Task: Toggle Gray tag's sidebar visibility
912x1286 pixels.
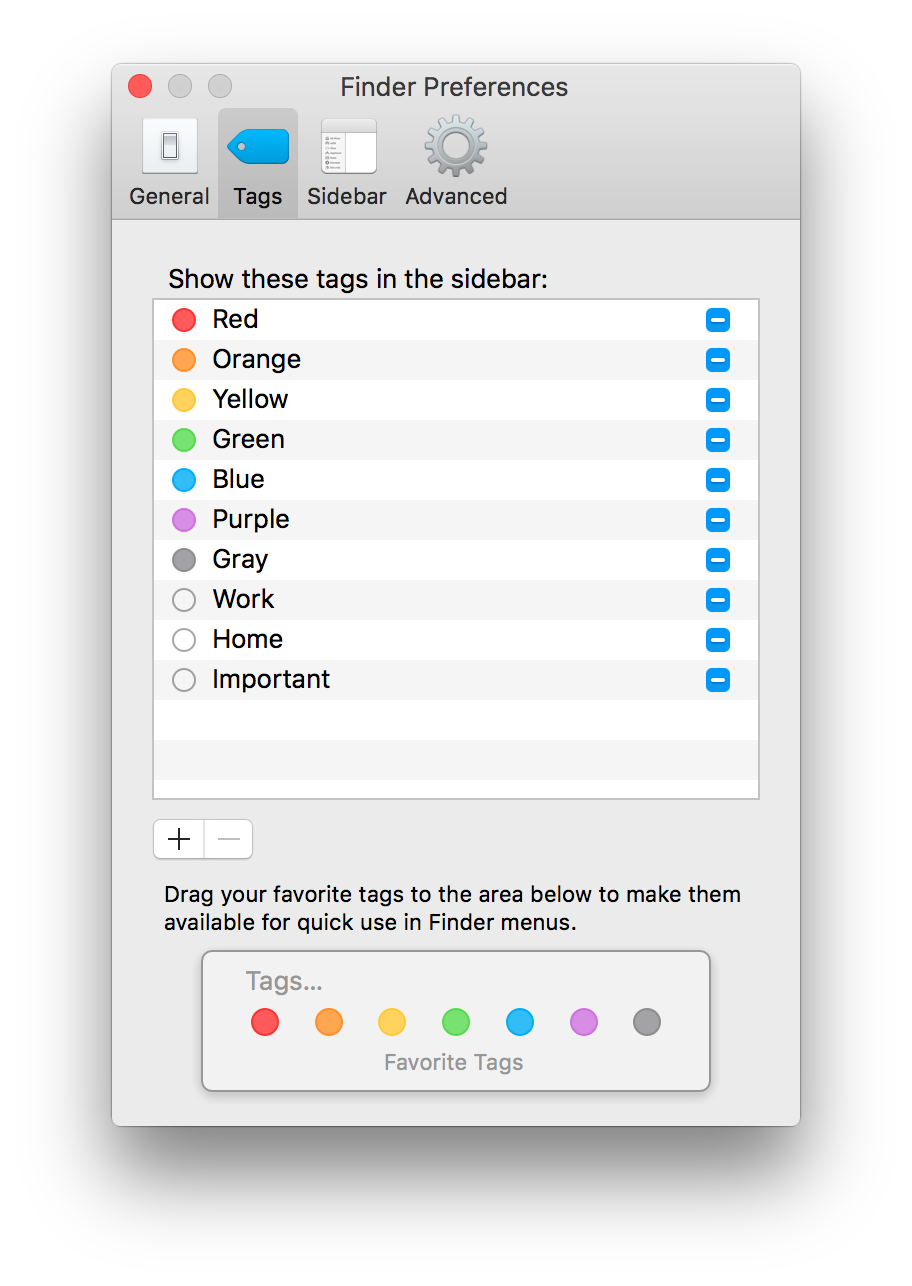Action: click(x=718, y=559)
